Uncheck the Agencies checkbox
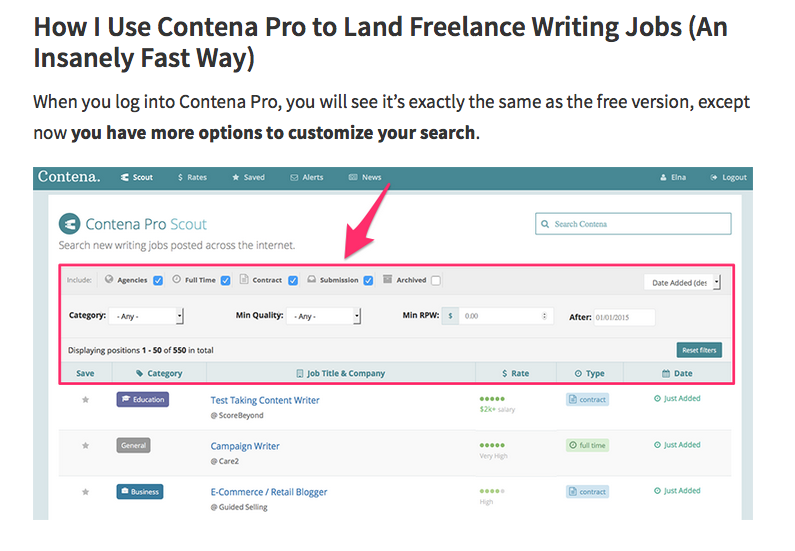Screen dimensions: 795x551 [158, 281]
